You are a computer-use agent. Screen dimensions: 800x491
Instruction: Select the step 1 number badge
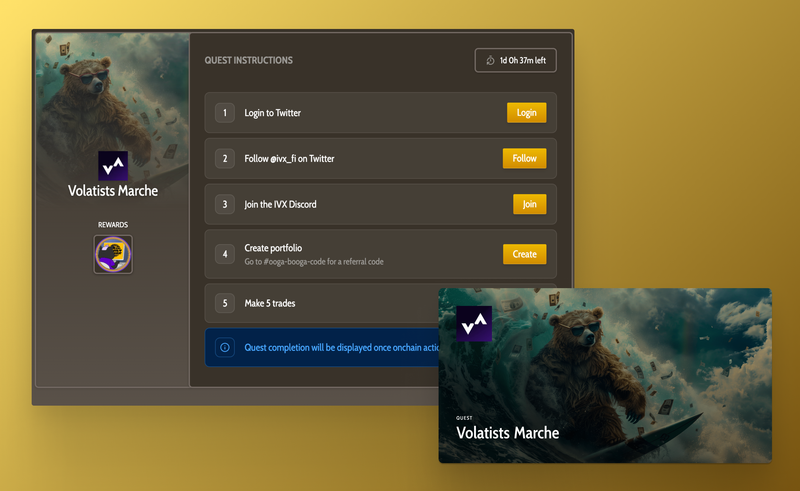point(225,113)
